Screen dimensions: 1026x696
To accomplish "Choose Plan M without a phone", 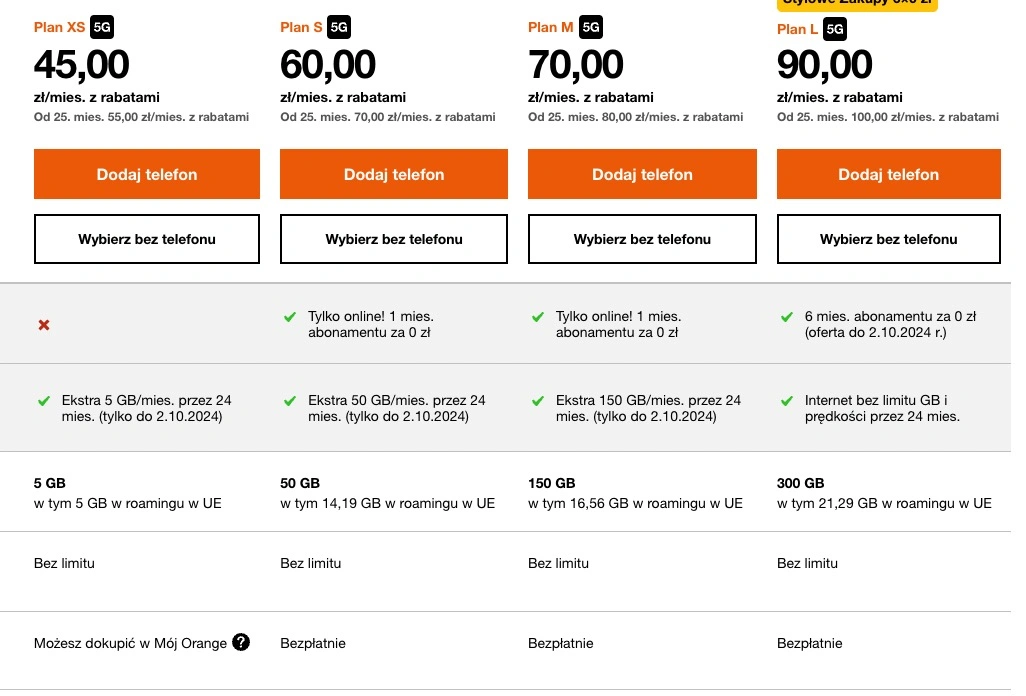I will pyautogui.click(x=642, y=239).
